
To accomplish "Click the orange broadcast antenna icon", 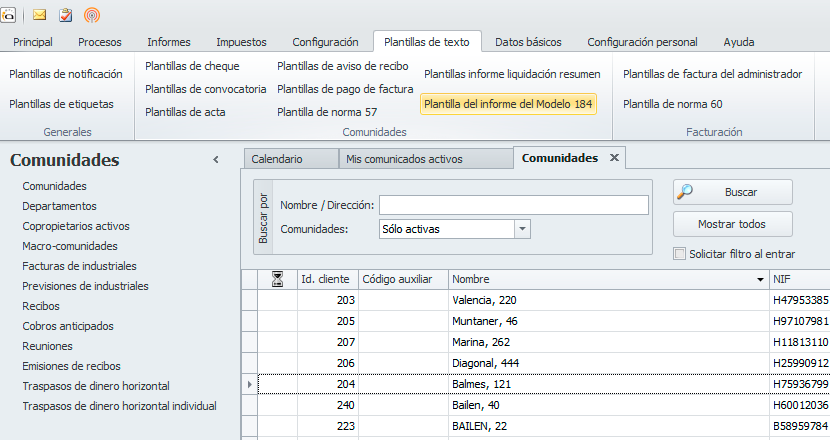I will (92, 15).
